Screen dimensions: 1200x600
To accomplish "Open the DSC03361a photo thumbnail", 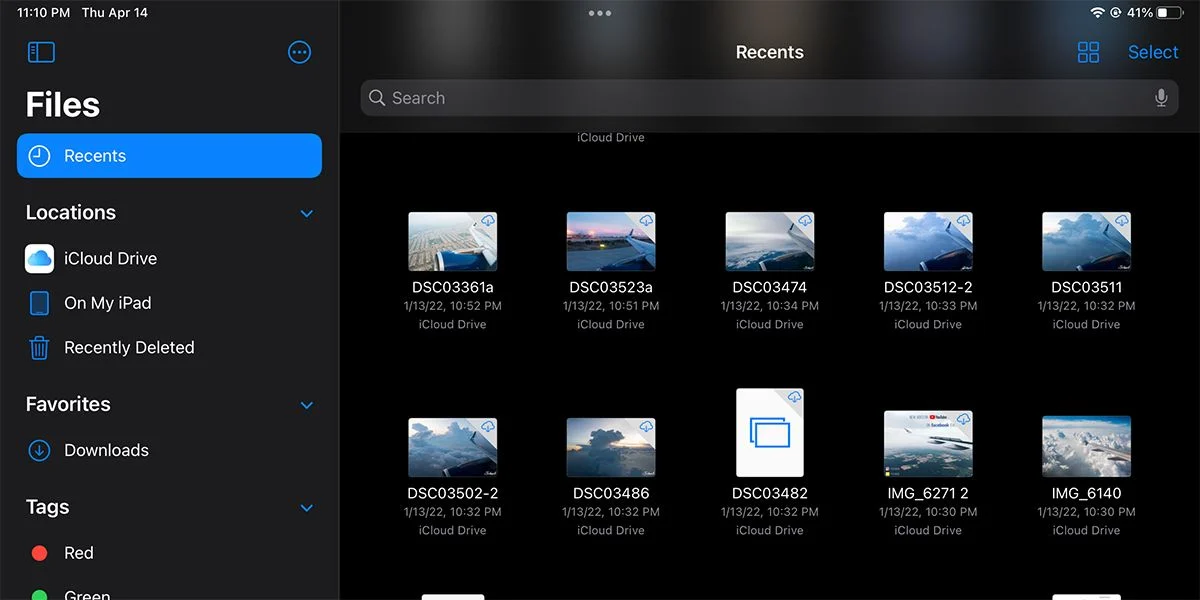I will (452, 242).
